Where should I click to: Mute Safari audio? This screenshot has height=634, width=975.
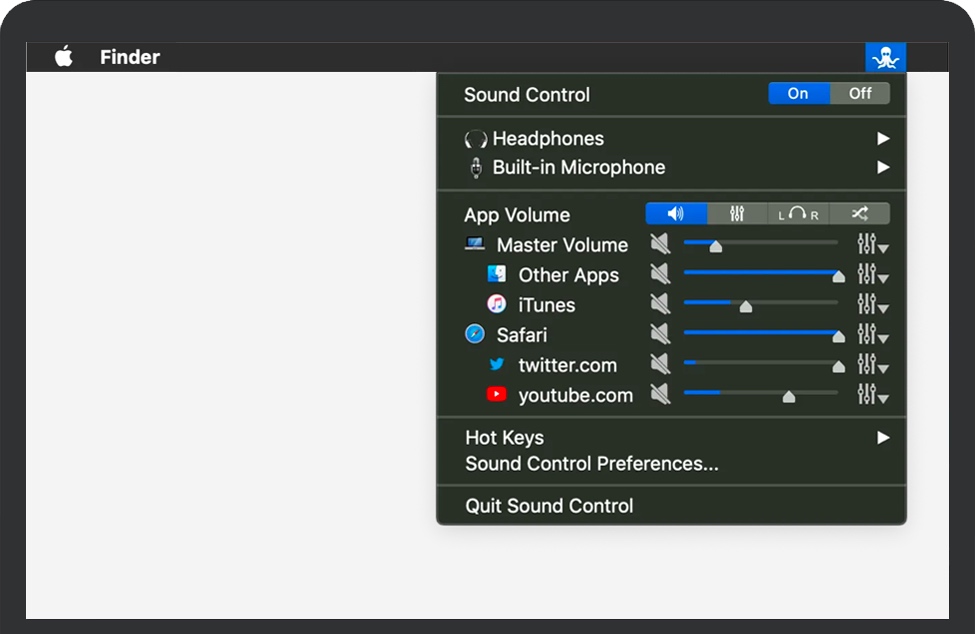click(661, 334)
